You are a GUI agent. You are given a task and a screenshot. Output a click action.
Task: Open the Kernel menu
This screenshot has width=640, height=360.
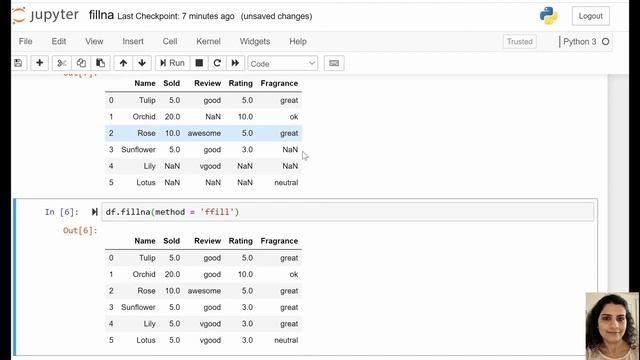coord(209,41)
